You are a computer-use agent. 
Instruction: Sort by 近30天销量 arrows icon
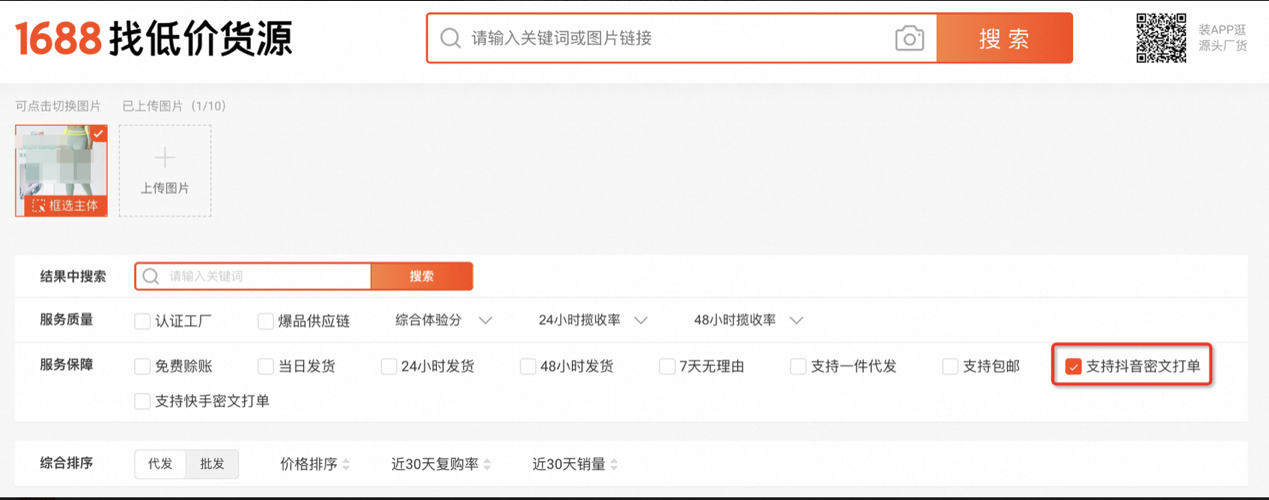(614, 464)
